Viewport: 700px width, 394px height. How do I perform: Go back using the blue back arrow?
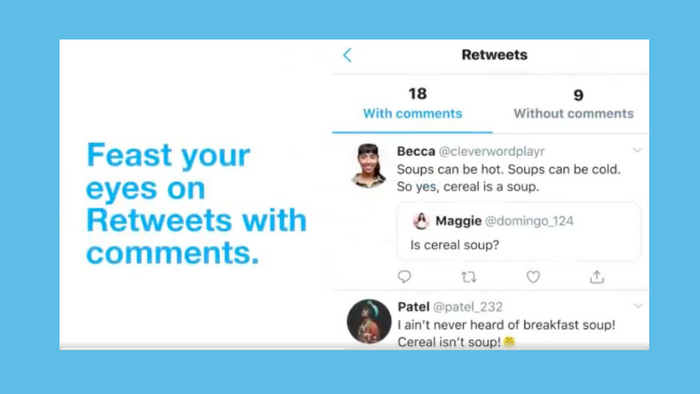[x=347, y=55]
